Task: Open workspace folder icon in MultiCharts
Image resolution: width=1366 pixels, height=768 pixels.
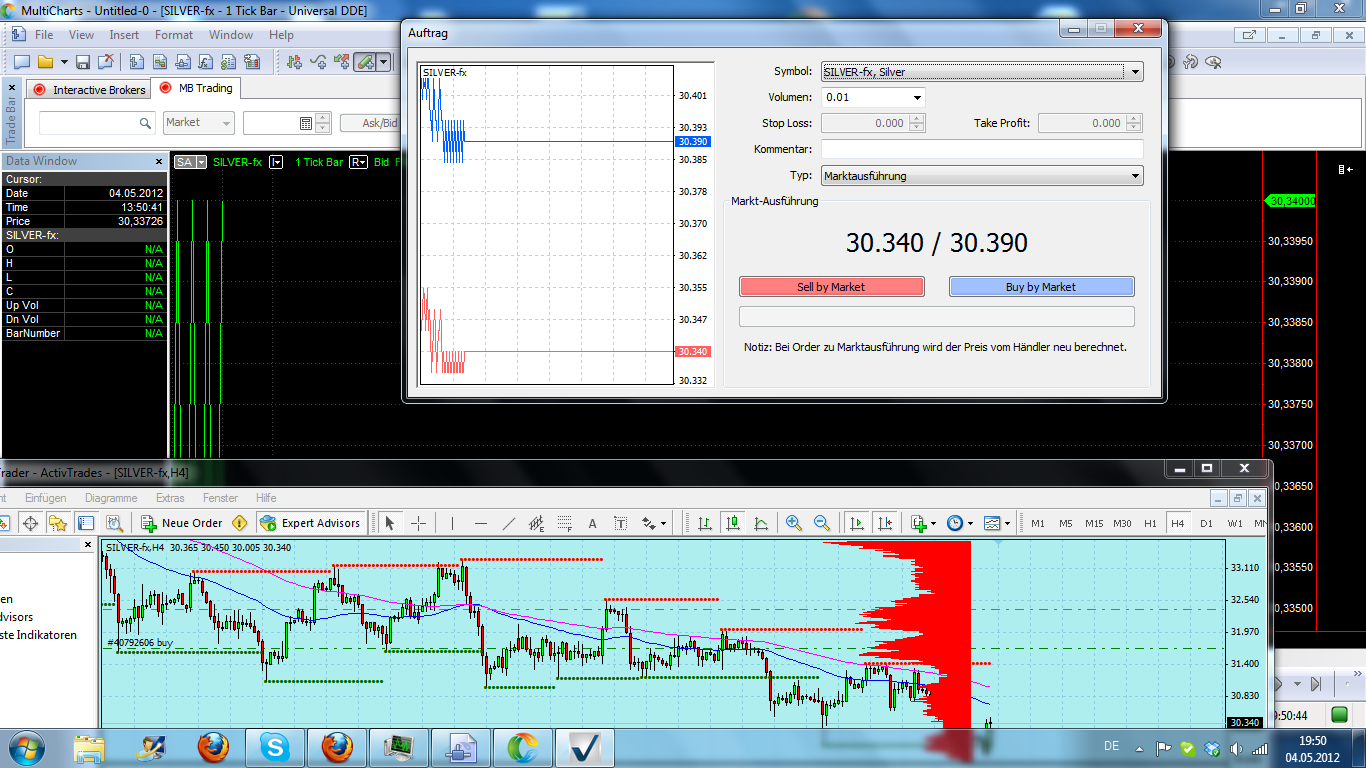Action: click(x=46, y=62)
